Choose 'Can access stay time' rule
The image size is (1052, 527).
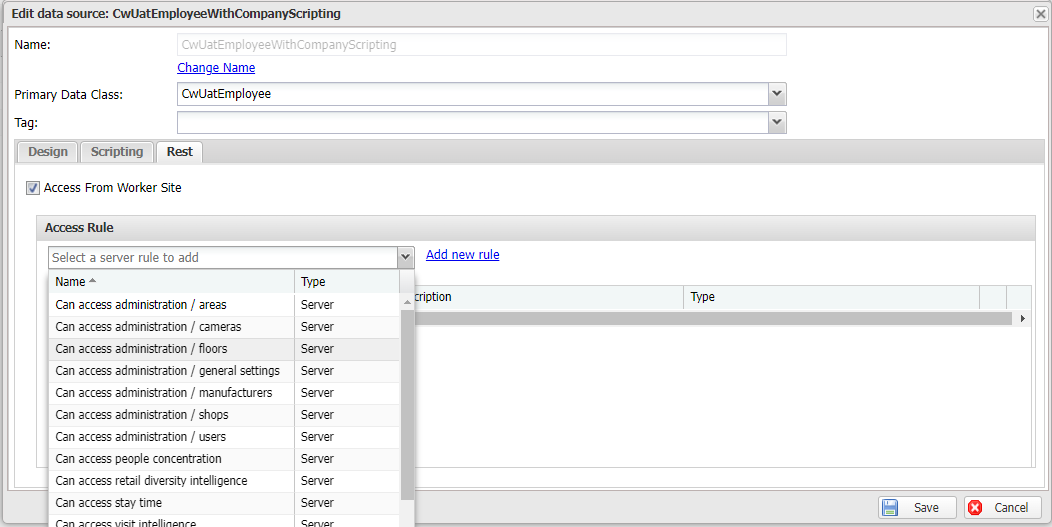click(108, 503)
